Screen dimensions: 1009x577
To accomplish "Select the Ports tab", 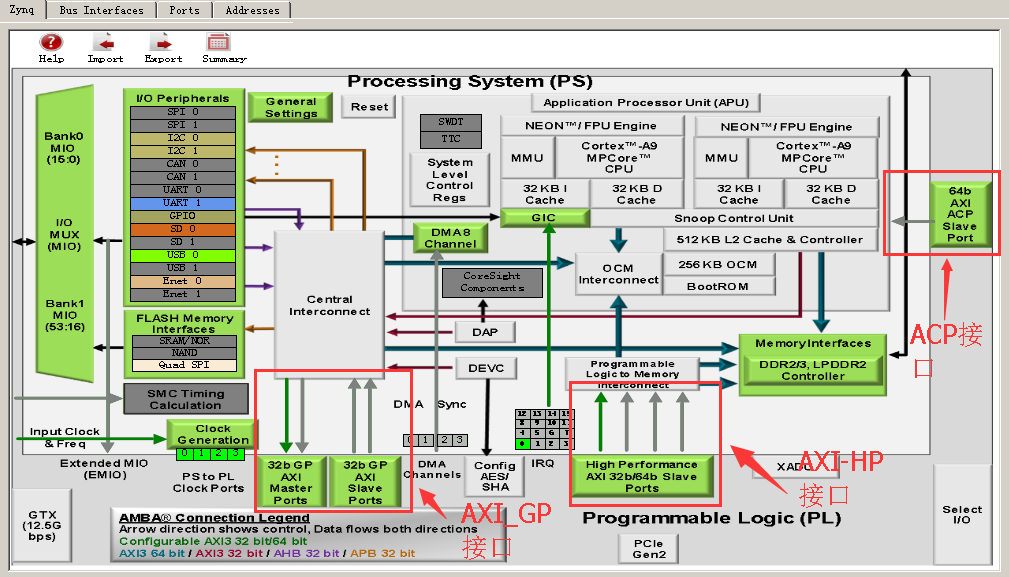I will 184,10.
